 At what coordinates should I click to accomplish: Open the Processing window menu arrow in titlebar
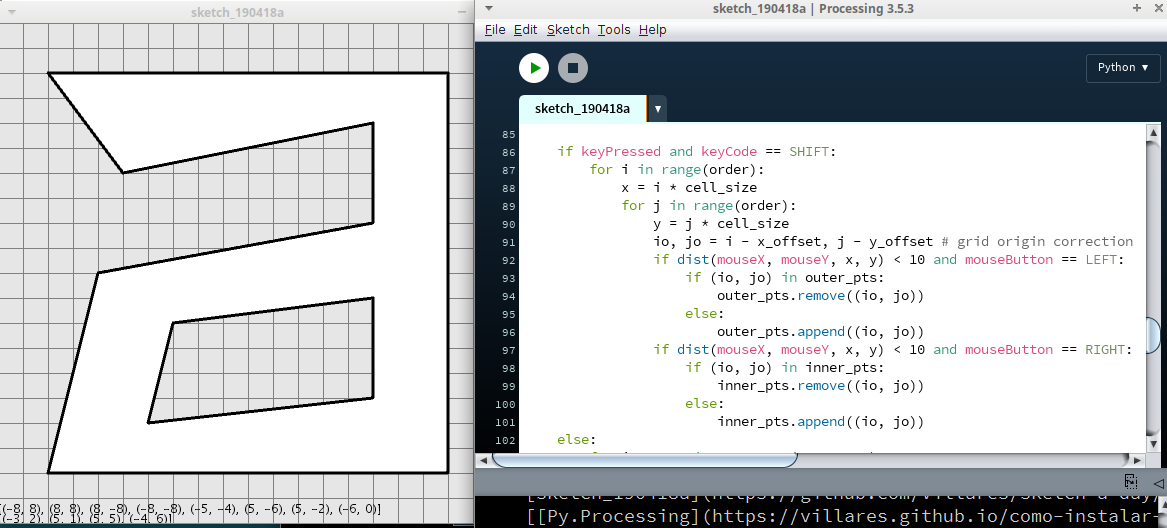[487, 8]
